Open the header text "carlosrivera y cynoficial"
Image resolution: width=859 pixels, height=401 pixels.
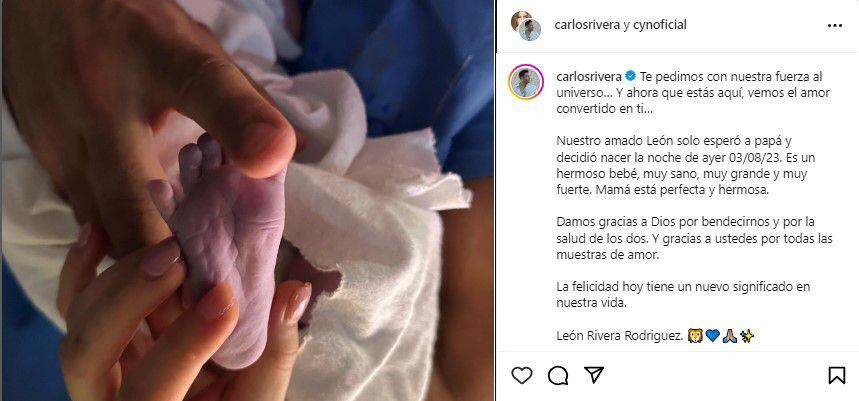[x=621, y=25]
